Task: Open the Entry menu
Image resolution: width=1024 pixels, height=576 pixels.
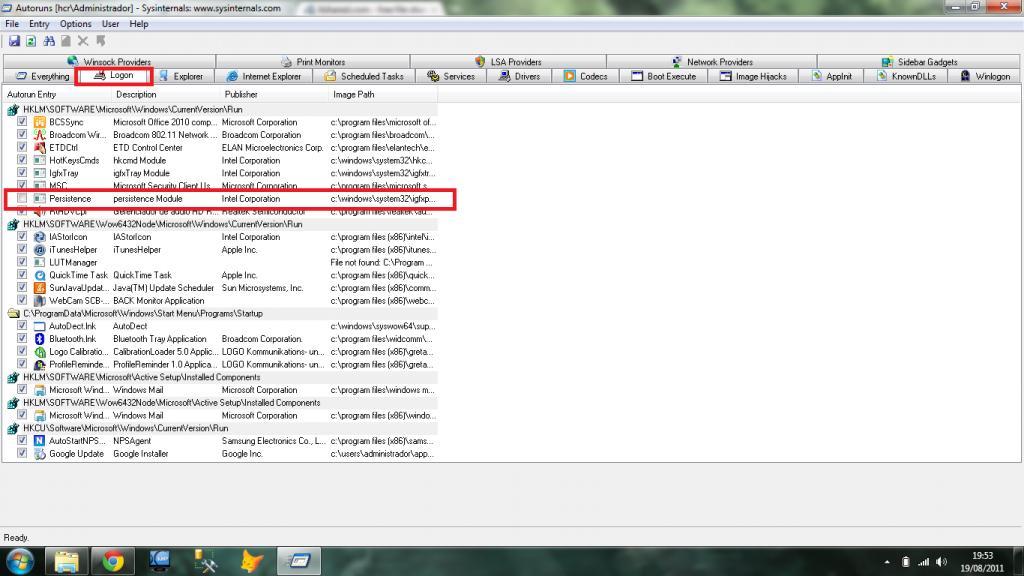Action: click(x=39, y=24)
